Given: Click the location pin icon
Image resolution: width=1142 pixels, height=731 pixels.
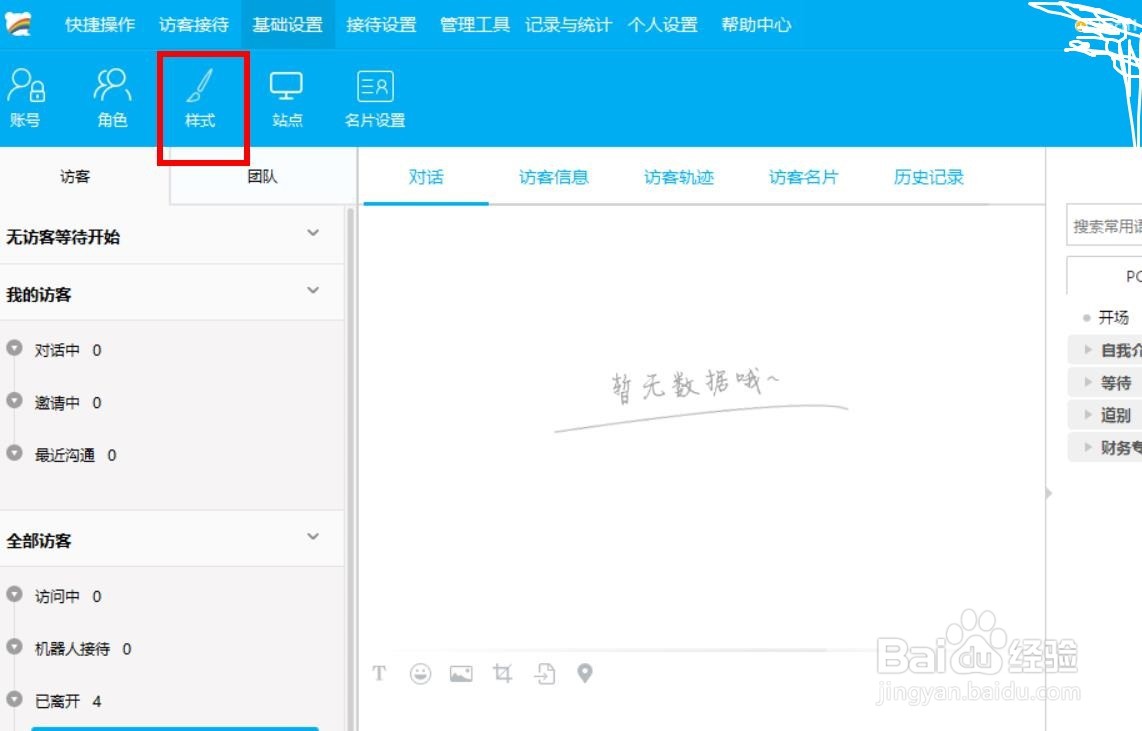Looking at the screenshot, I should click(x=585, y=673).
